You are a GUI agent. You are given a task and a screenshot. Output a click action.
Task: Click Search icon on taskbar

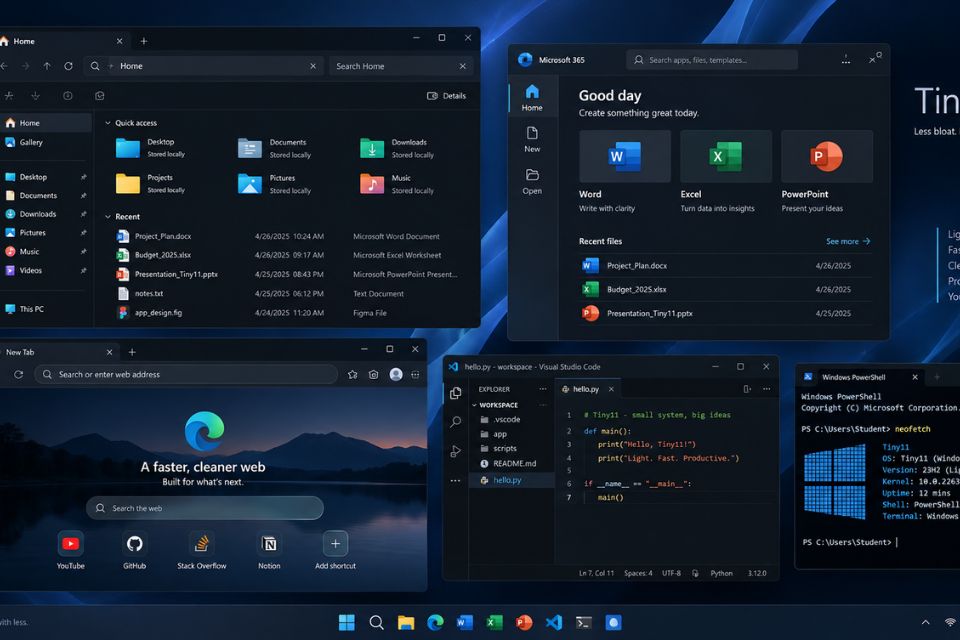(377, 622)
